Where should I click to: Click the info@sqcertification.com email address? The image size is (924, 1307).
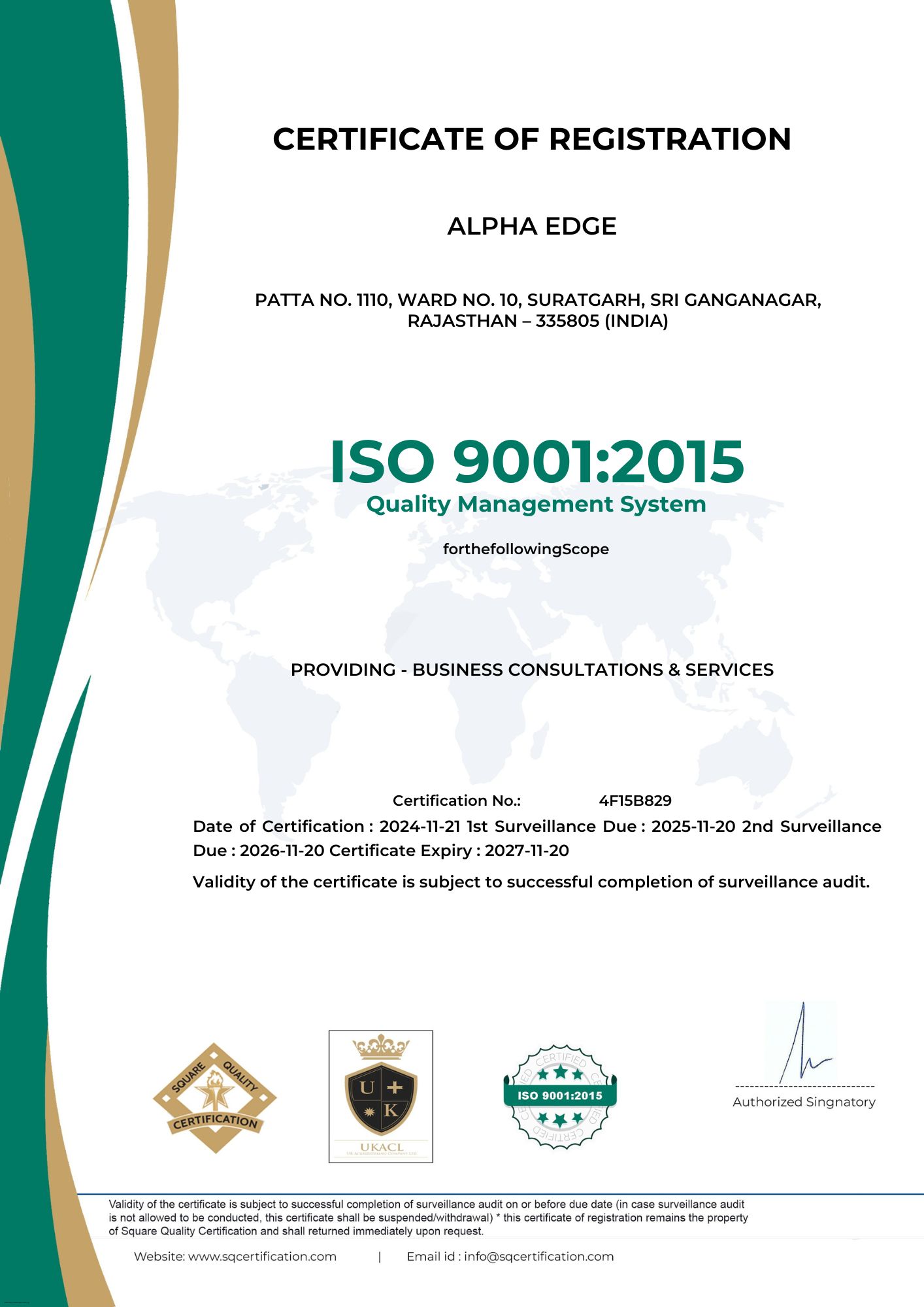click(x=539, y=1256)
